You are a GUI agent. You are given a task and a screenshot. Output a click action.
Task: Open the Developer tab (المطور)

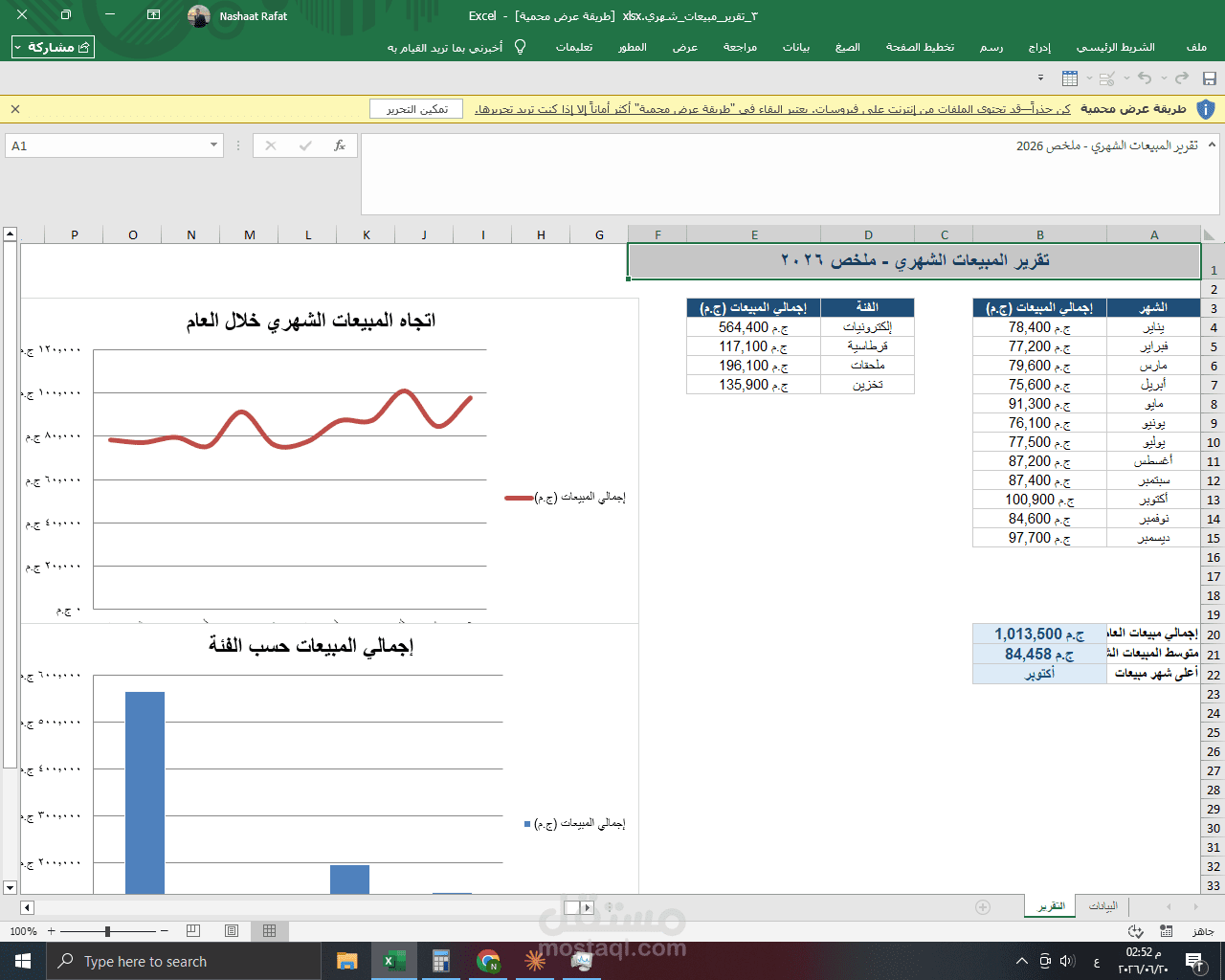click(x=633, y=47)
